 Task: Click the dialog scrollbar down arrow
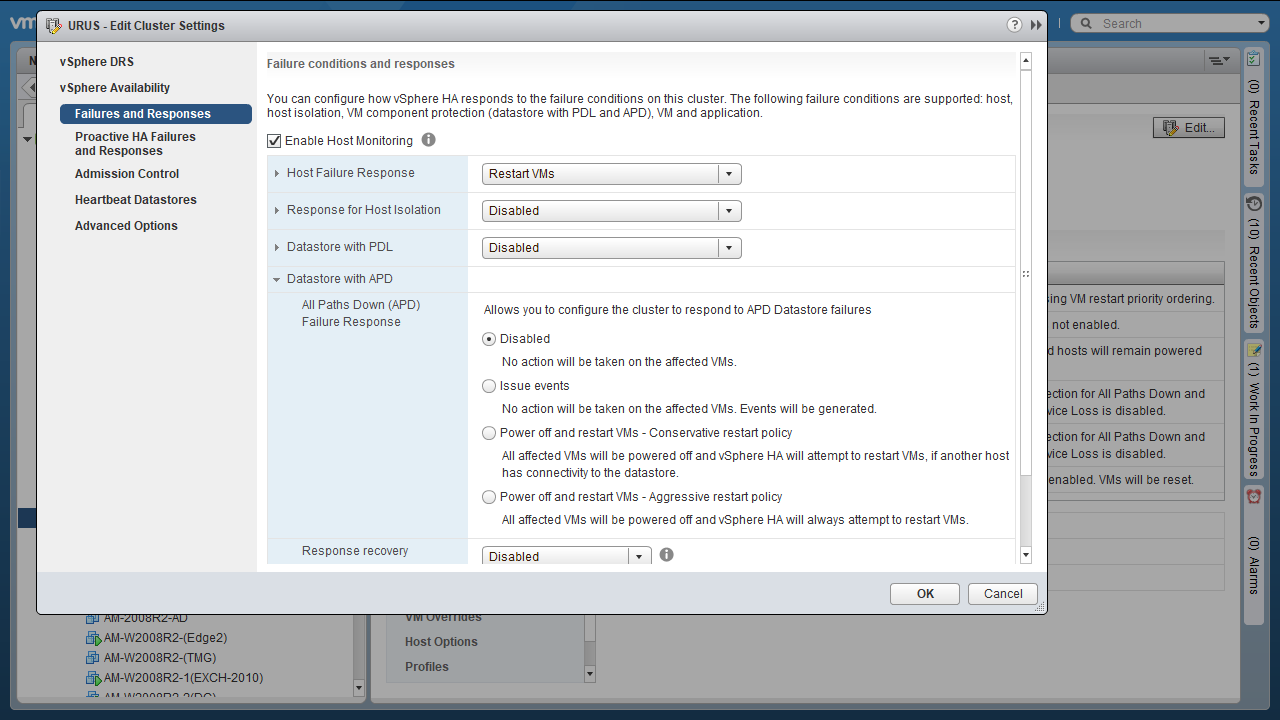(1025, 555)
